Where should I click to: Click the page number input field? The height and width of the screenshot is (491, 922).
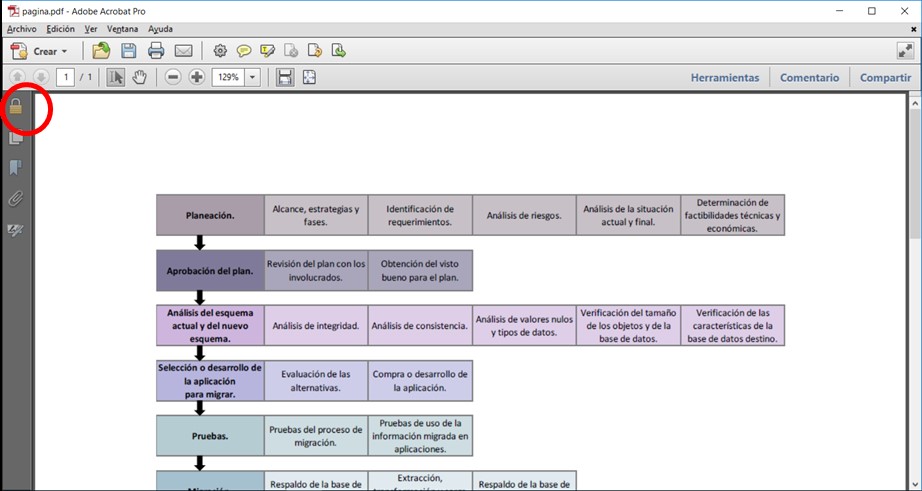[x=66, y=77]
